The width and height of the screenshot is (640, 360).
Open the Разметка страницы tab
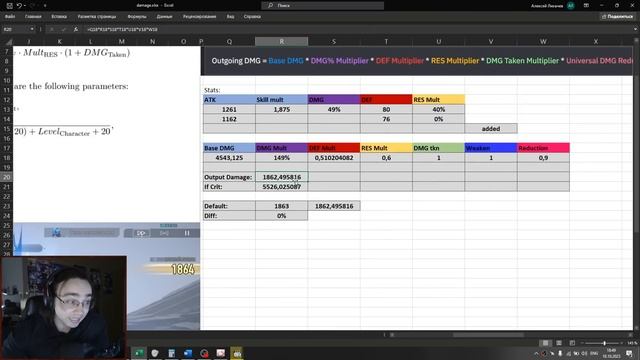[97, 17]
